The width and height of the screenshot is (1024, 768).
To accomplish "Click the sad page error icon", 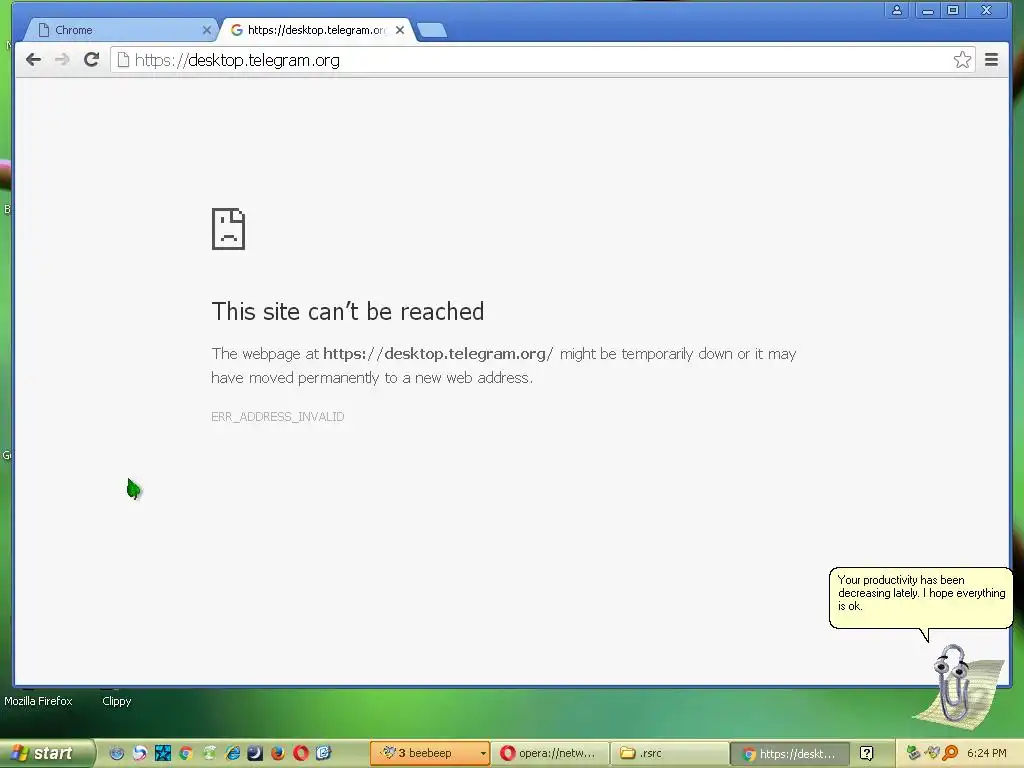I will click(x=229, y=229).
